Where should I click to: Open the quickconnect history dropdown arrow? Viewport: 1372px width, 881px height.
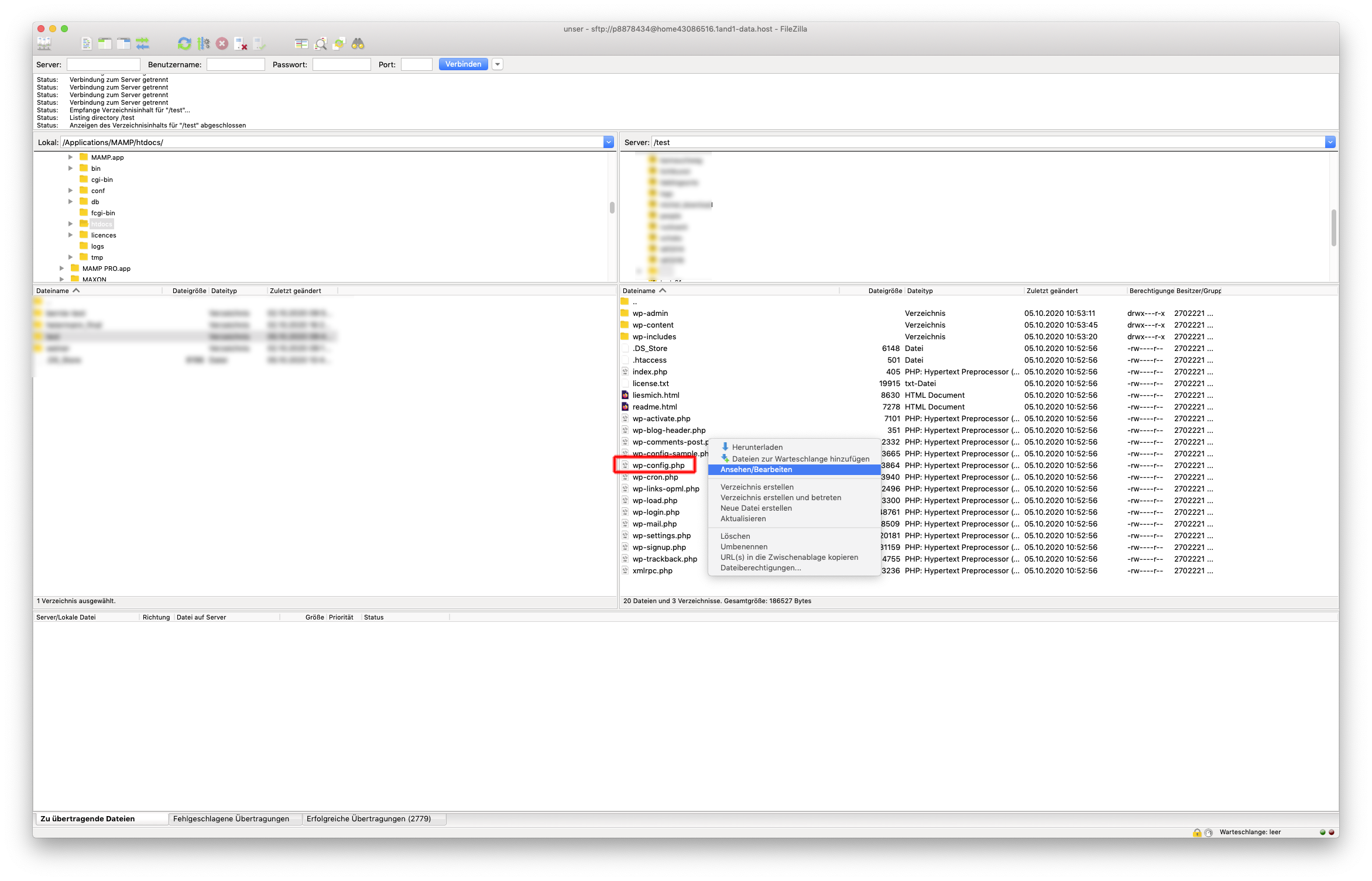pyautogui.click(x=498, y=64)
